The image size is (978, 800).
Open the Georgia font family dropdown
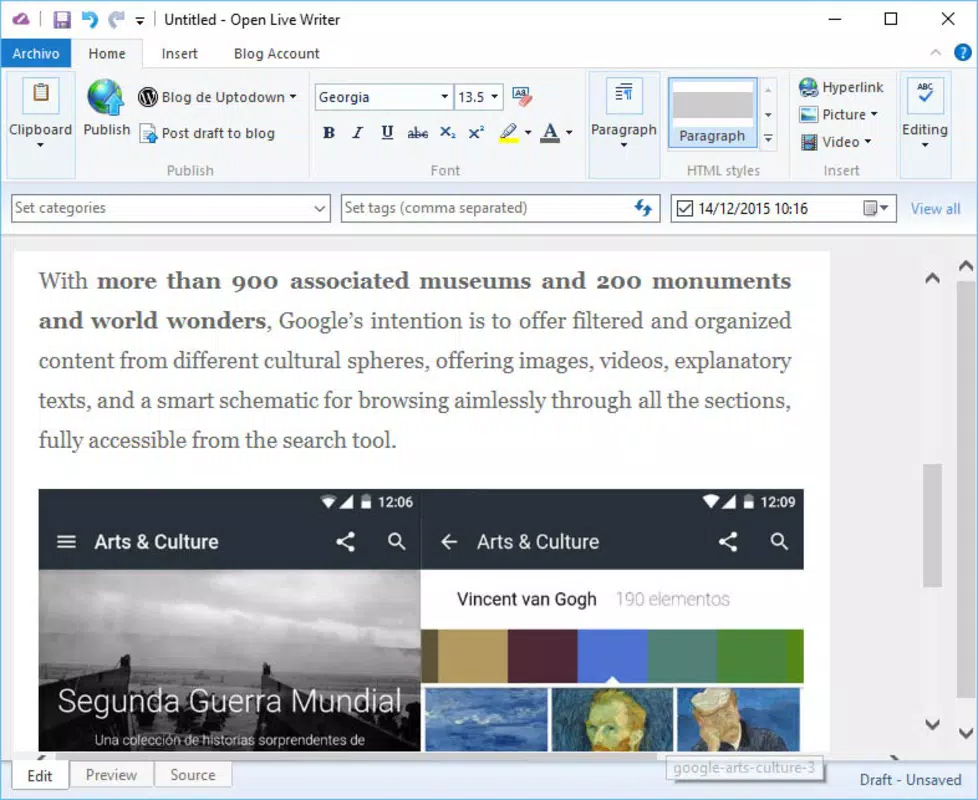(445, 97)
